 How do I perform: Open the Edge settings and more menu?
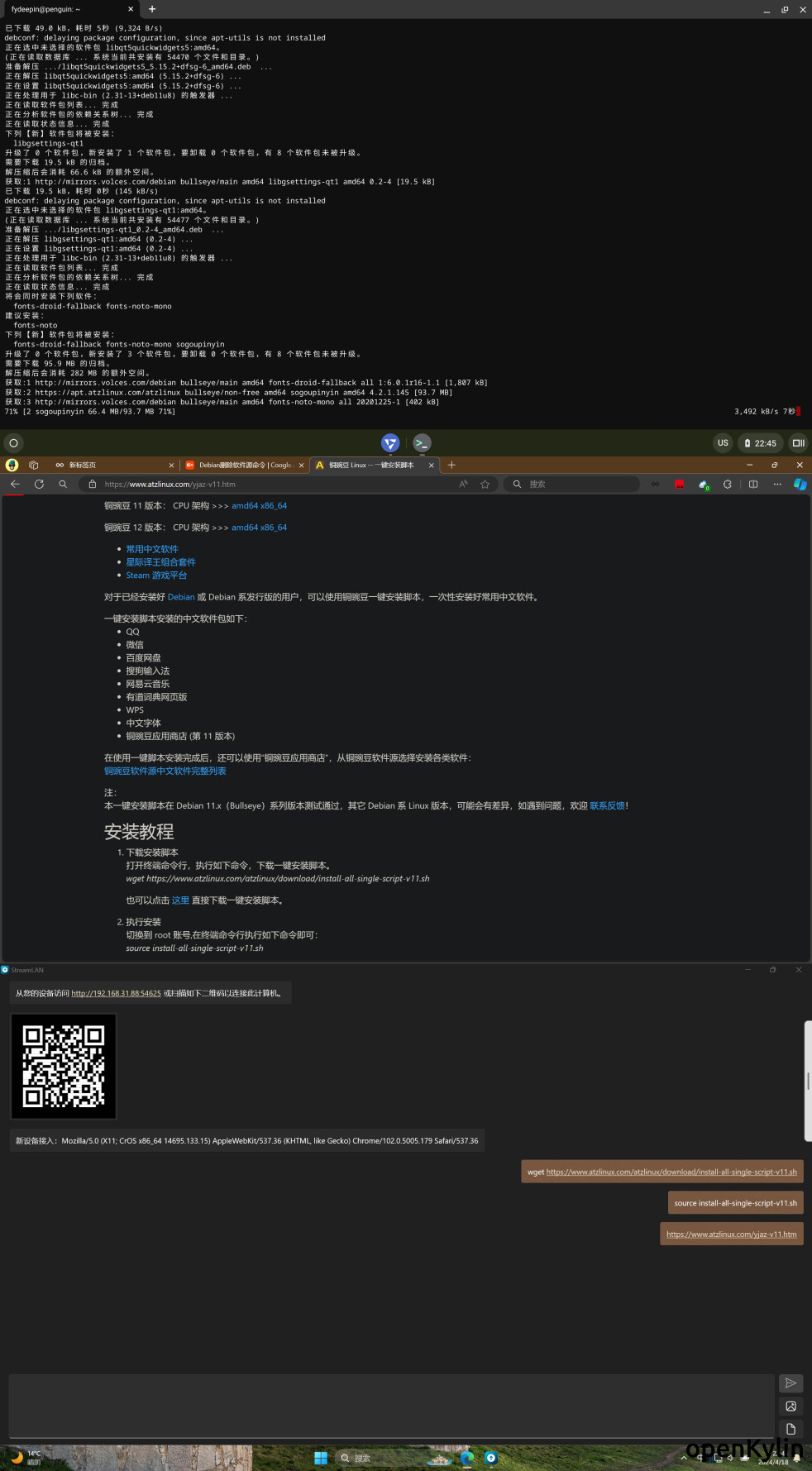(777, 485)
